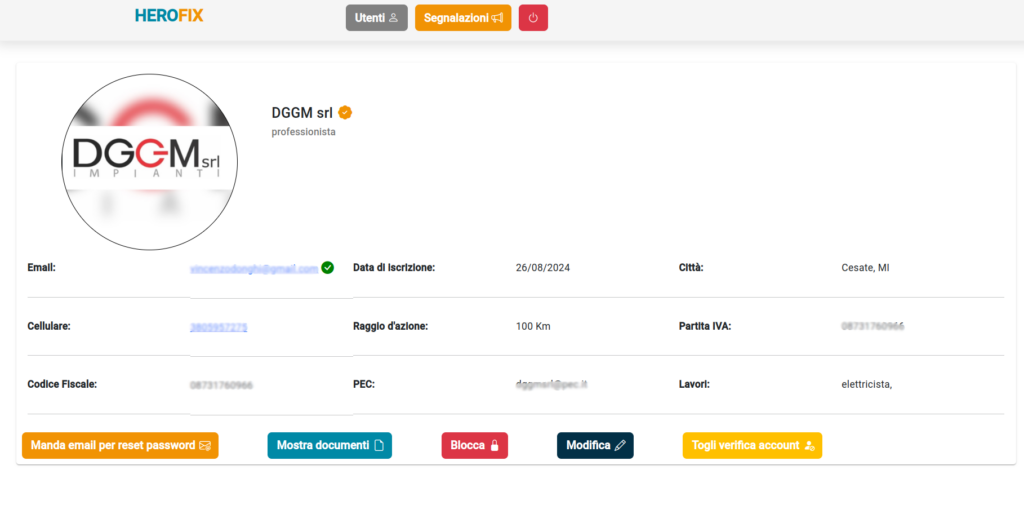Open the Utenti section

[x=377, y=18]
